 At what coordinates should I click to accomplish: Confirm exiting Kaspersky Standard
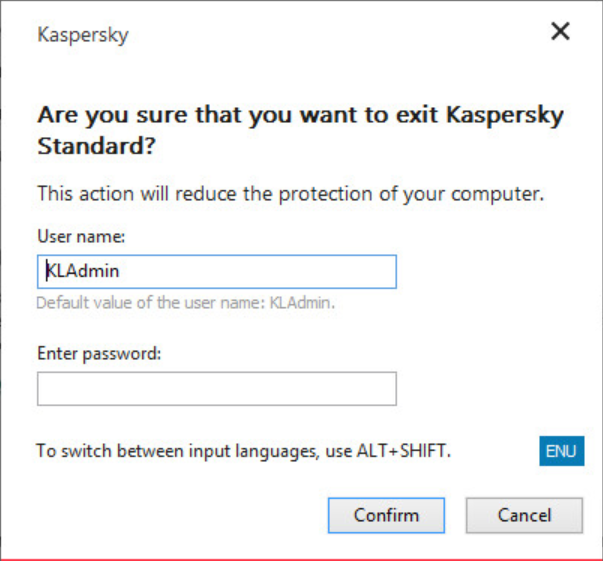pos(386,516)
